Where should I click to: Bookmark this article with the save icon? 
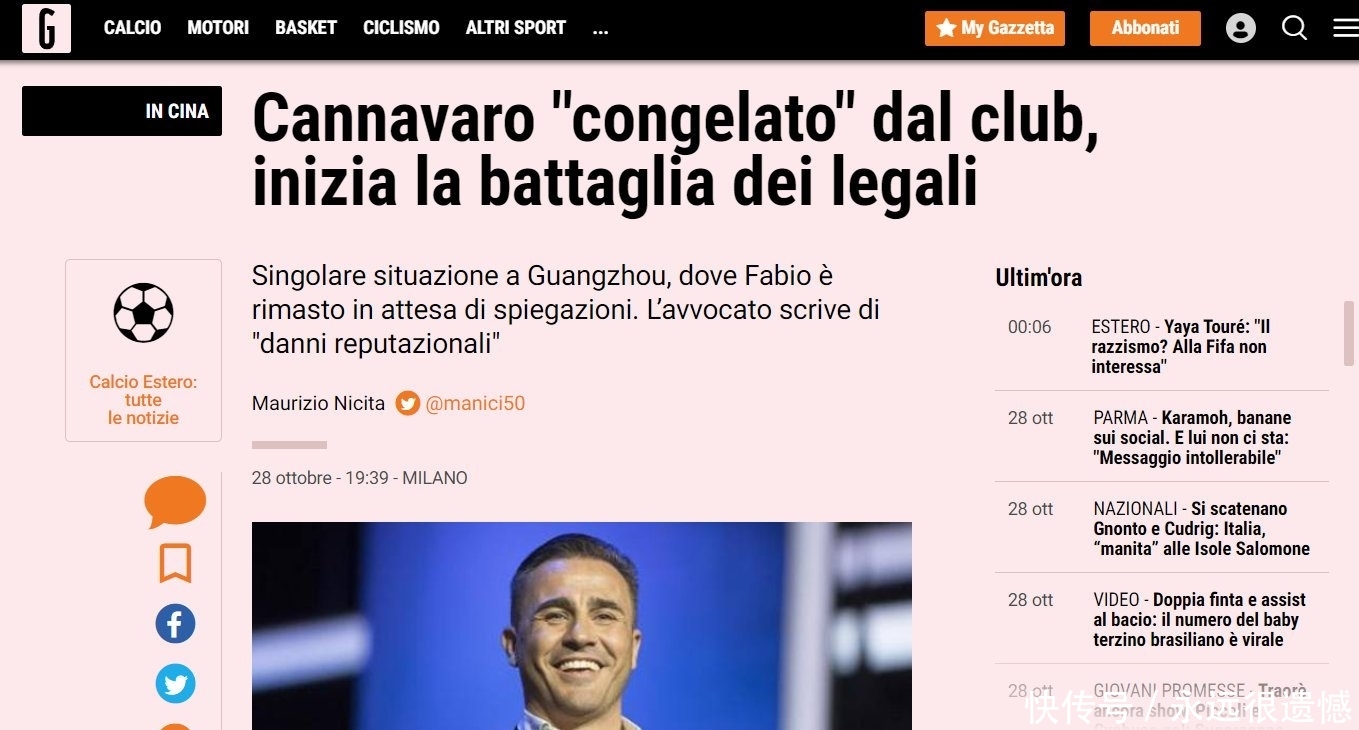(x=175, y=564)
